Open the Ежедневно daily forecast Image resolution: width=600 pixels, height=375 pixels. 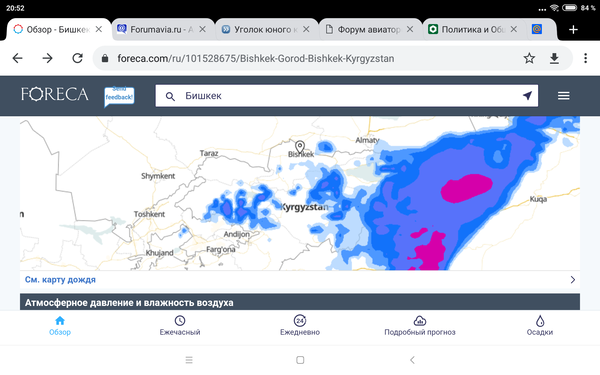click(300, 326)
